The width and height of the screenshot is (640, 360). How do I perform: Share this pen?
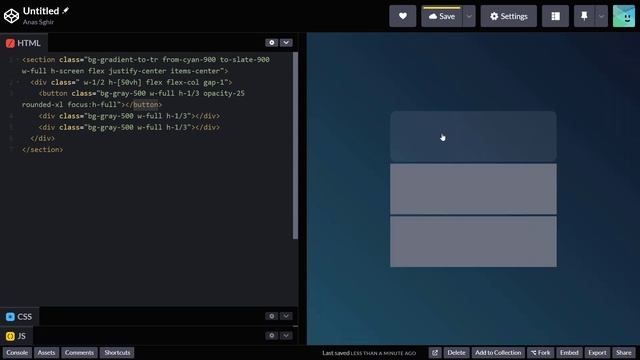click(x=623, y=353)
